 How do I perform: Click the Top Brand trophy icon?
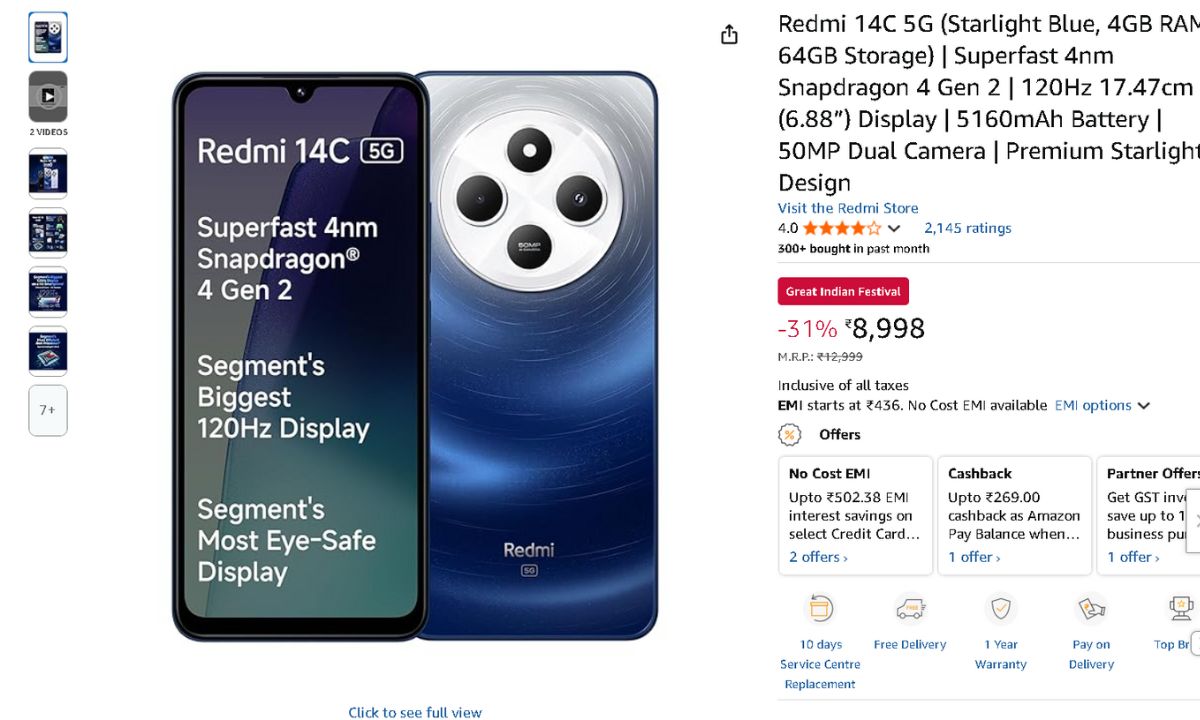click(1180, 608)
